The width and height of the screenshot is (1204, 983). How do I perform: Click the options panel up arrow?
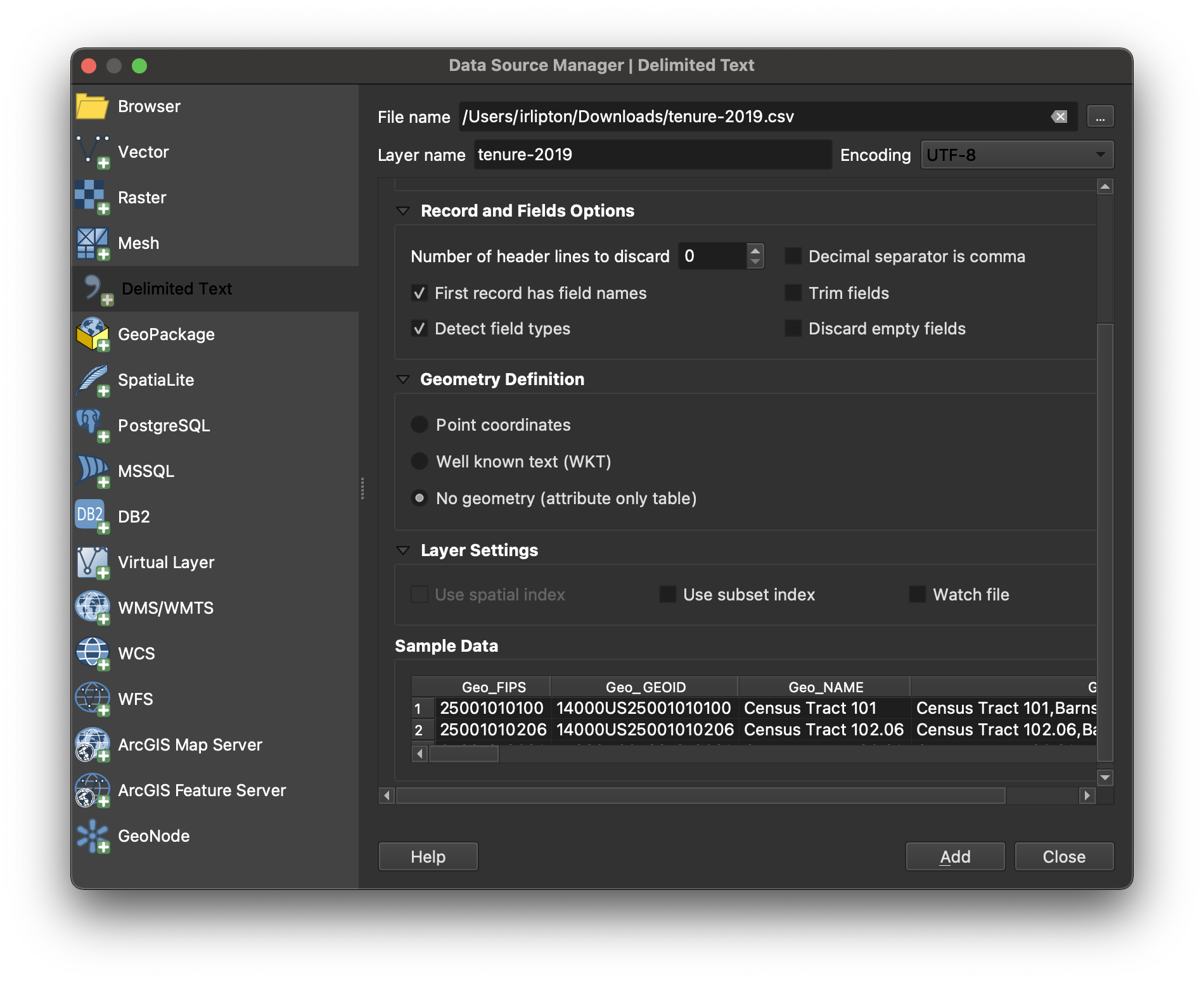[1105, 186]
